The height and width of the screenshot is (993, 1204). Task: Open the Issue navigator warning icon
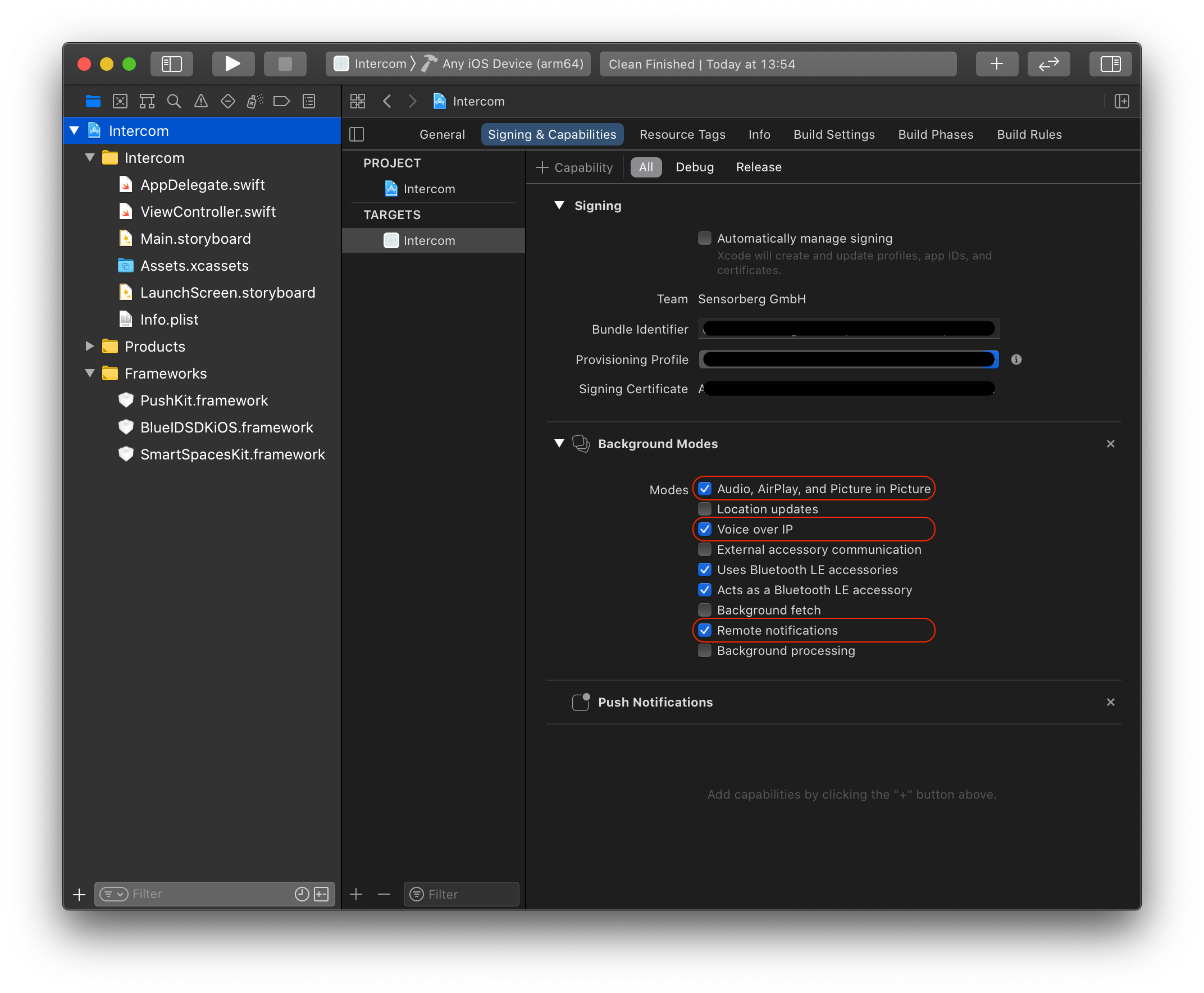pyautogui.click(x=201, y=101)
